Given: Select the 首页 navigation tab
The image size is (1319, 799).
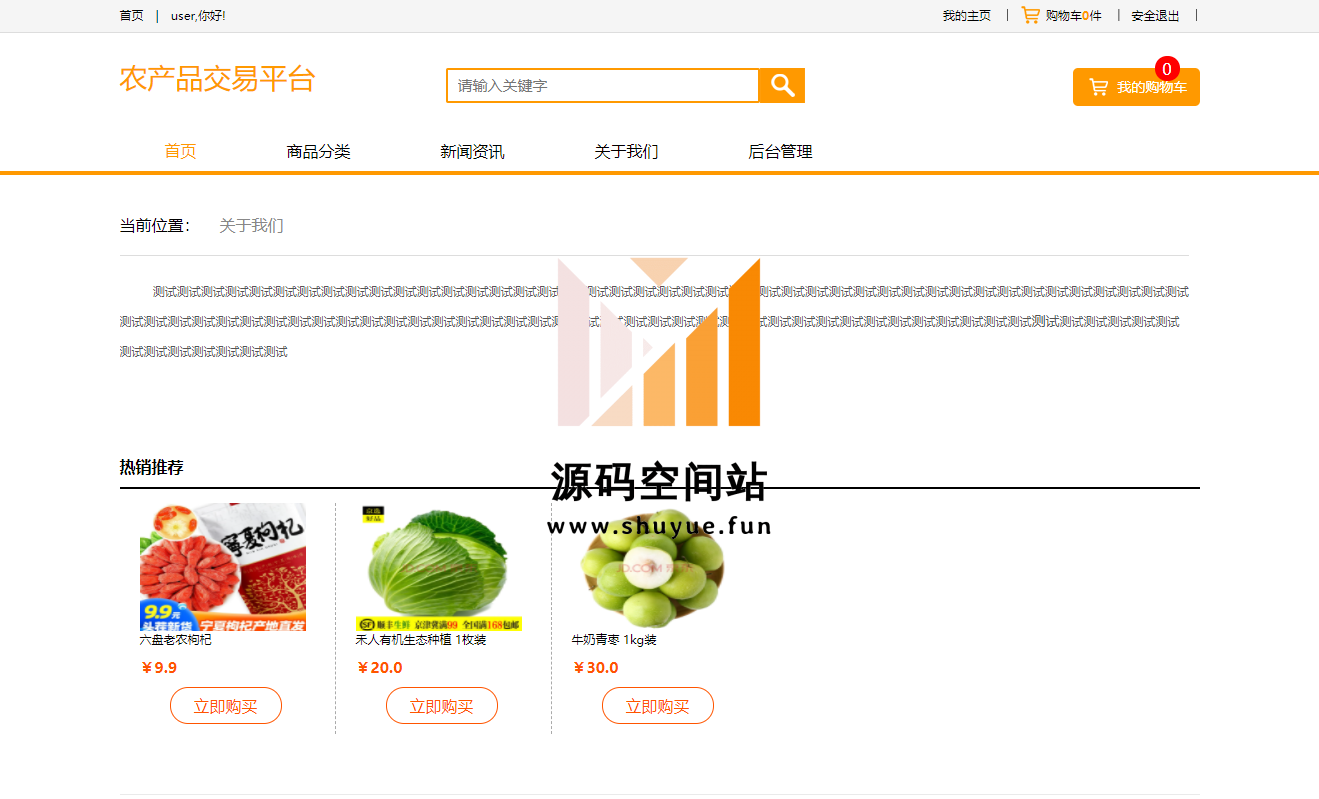Looking at the screenshot, I should [180, 151].
